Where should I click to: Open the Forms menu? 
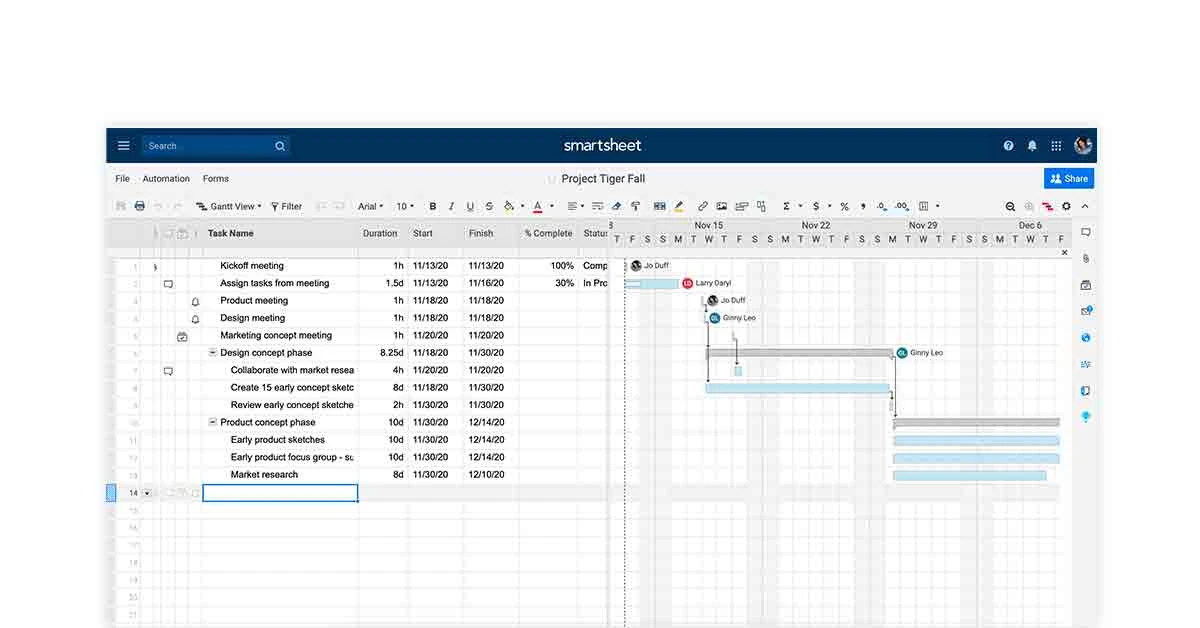pos(215,178)
